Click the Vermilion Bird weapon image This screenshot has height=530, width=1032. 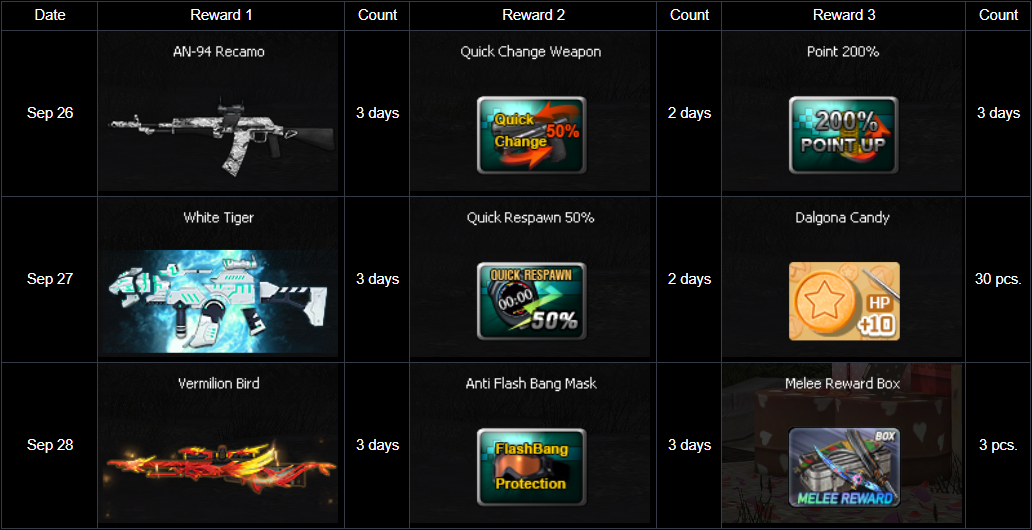(x=221, y=467)
